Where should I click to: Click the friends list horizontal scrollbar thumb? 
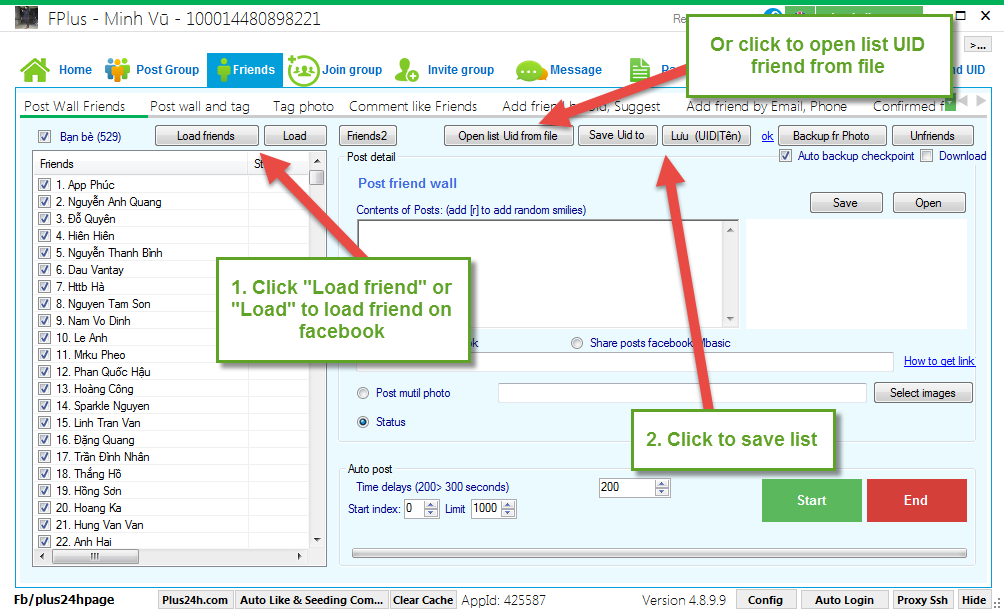[x=95, y=557]
